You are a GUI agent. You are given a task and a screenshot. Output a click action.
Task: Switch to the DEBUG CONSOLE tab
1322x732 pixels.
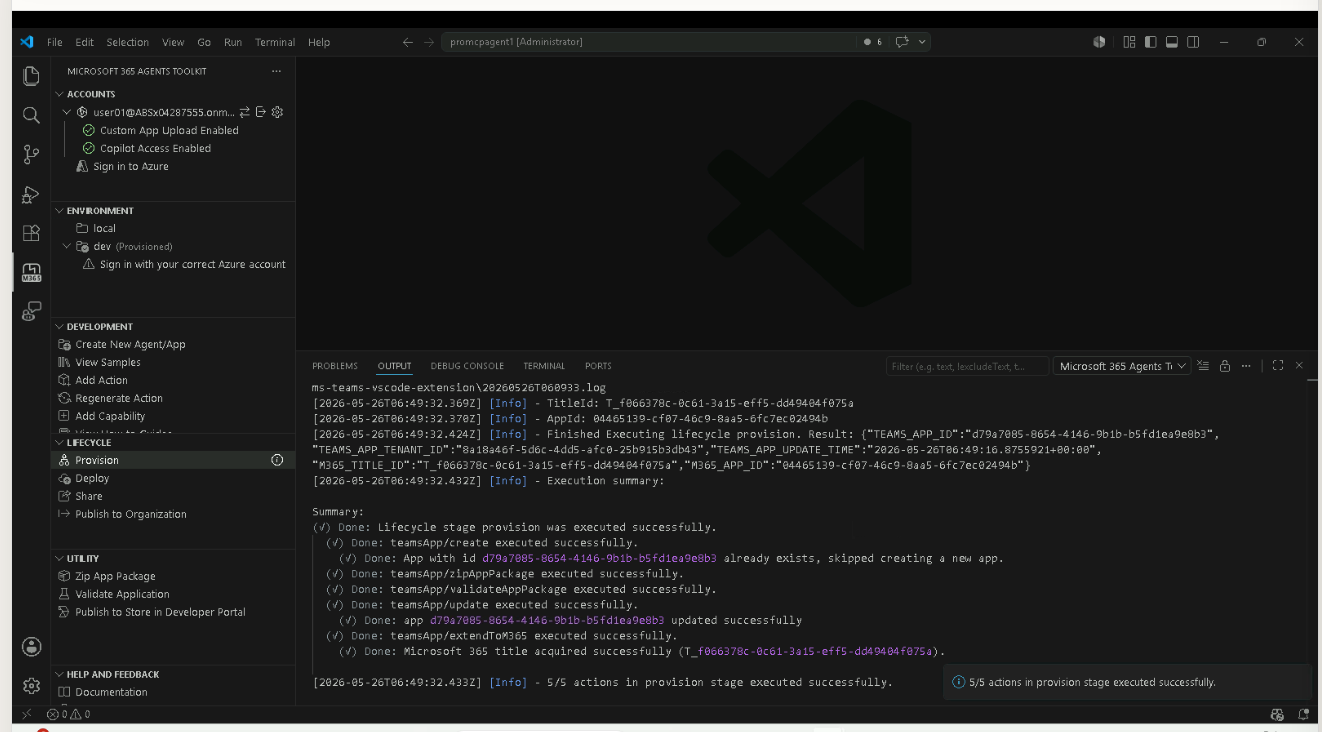point(467,366)
